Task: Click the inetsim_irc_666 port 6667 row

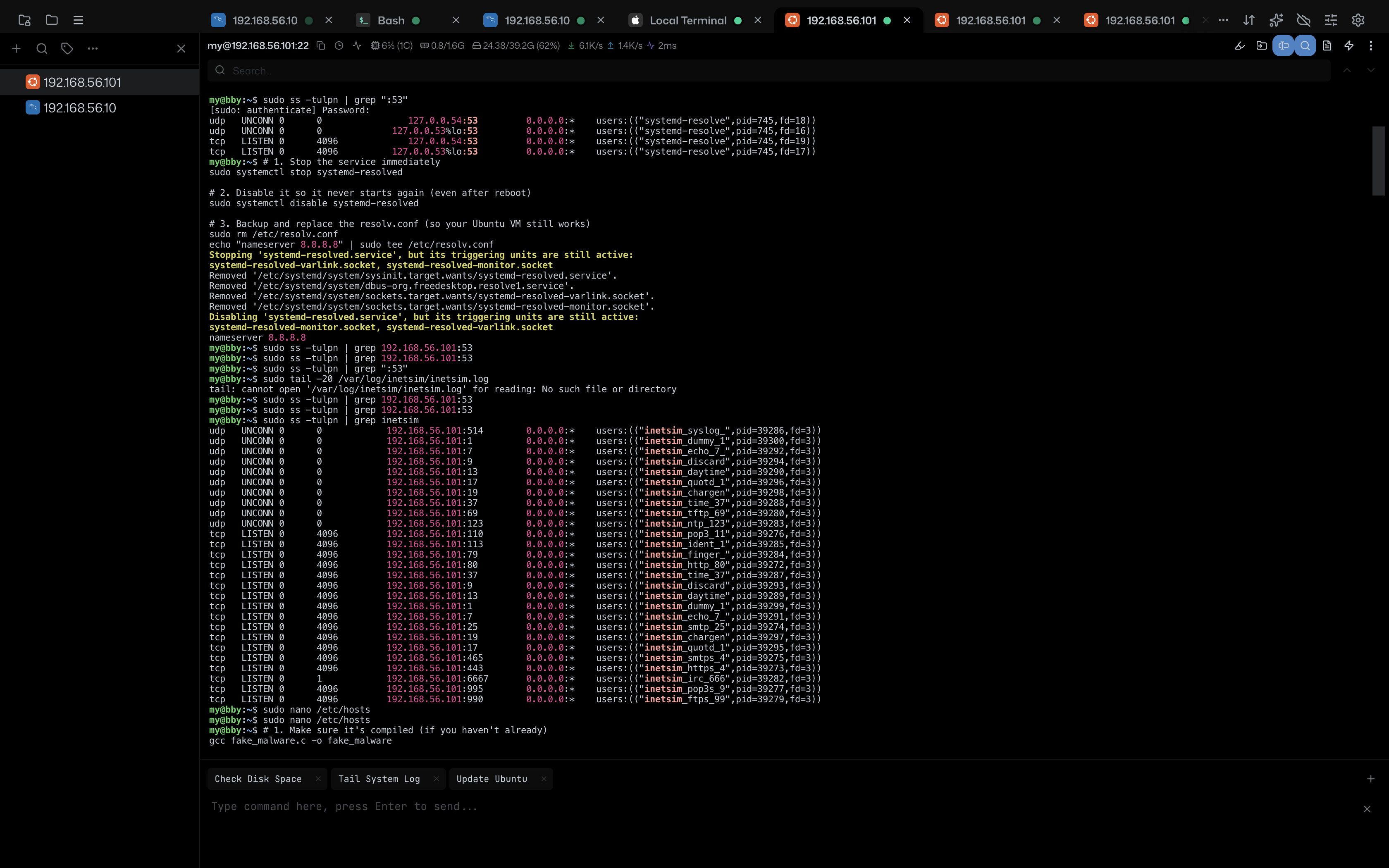Action: tap(515, 679)
